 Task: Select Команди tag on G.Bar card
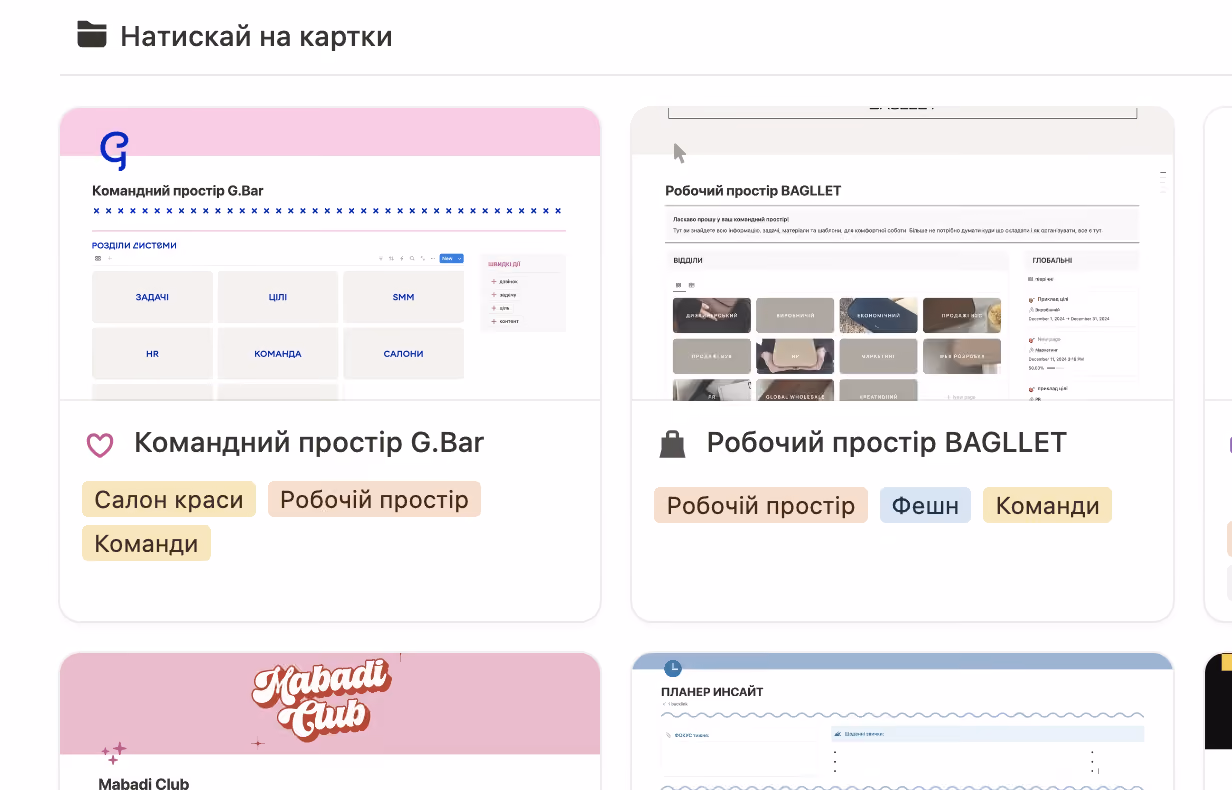(x=146, y=543)
